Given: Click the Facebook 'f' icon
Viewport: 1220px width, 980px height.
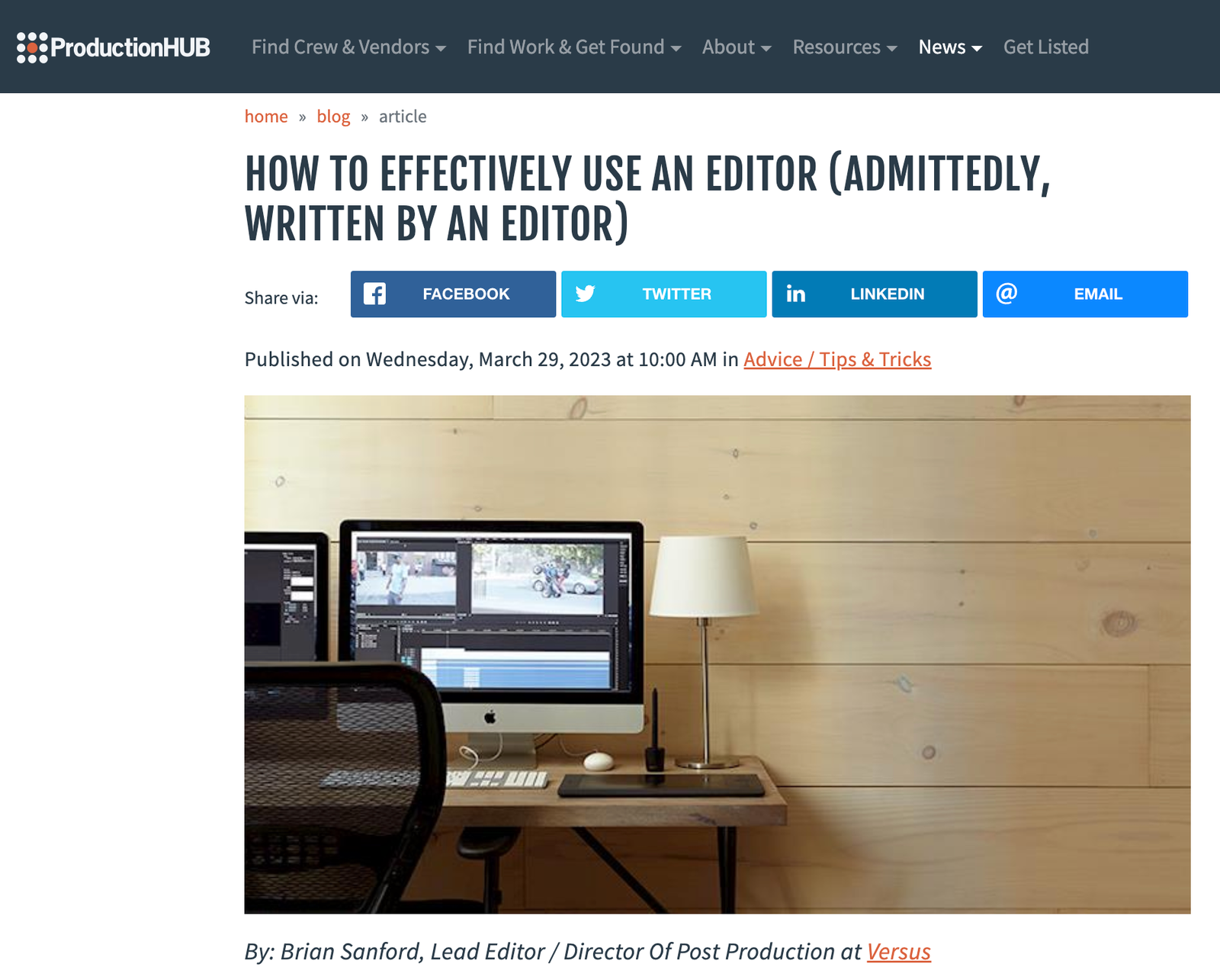Looking at the screenshot, I should pyautogui.click(x=374, y=294).
